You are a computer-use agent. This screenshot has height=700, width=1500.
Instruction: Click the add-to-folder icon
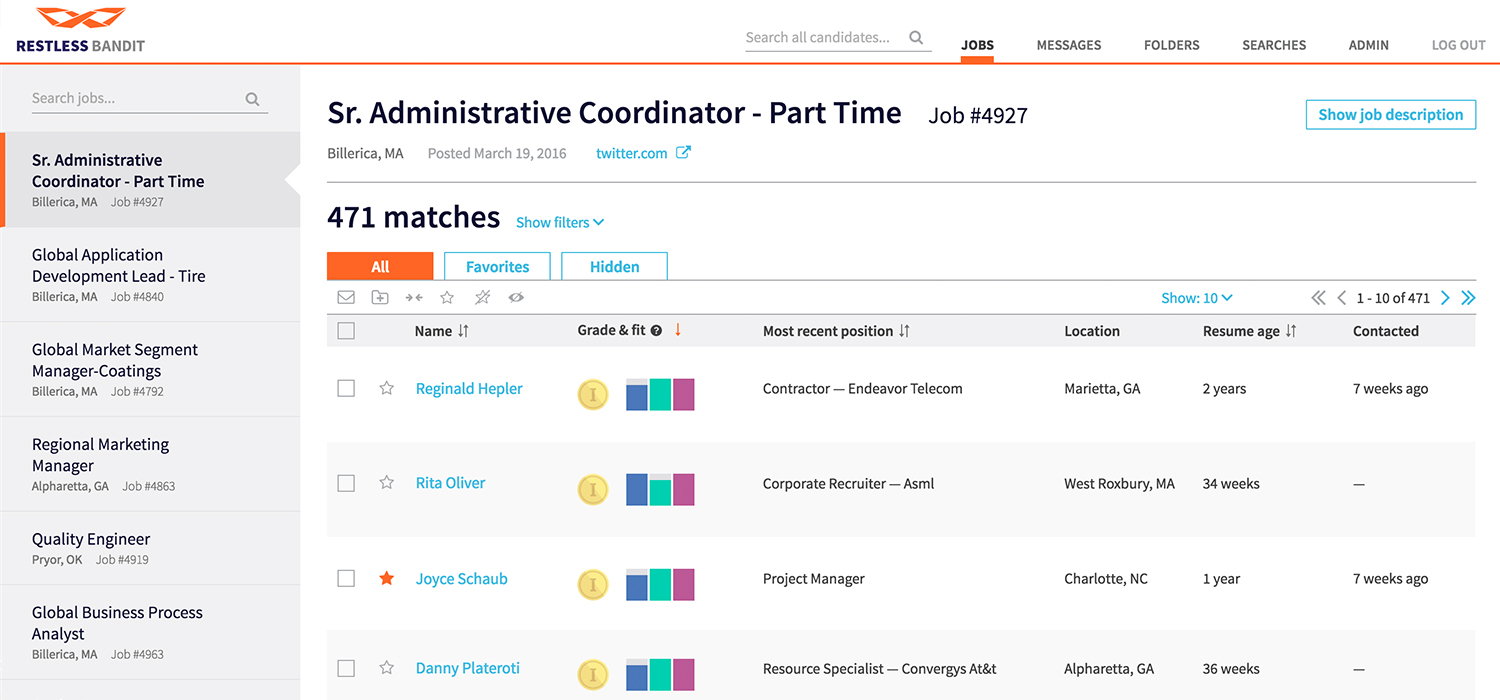coord(380,297)
